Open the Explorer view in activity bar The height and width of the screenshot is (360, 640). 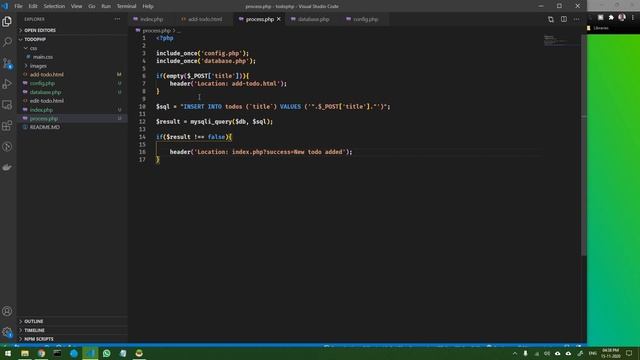coord(7,21)
